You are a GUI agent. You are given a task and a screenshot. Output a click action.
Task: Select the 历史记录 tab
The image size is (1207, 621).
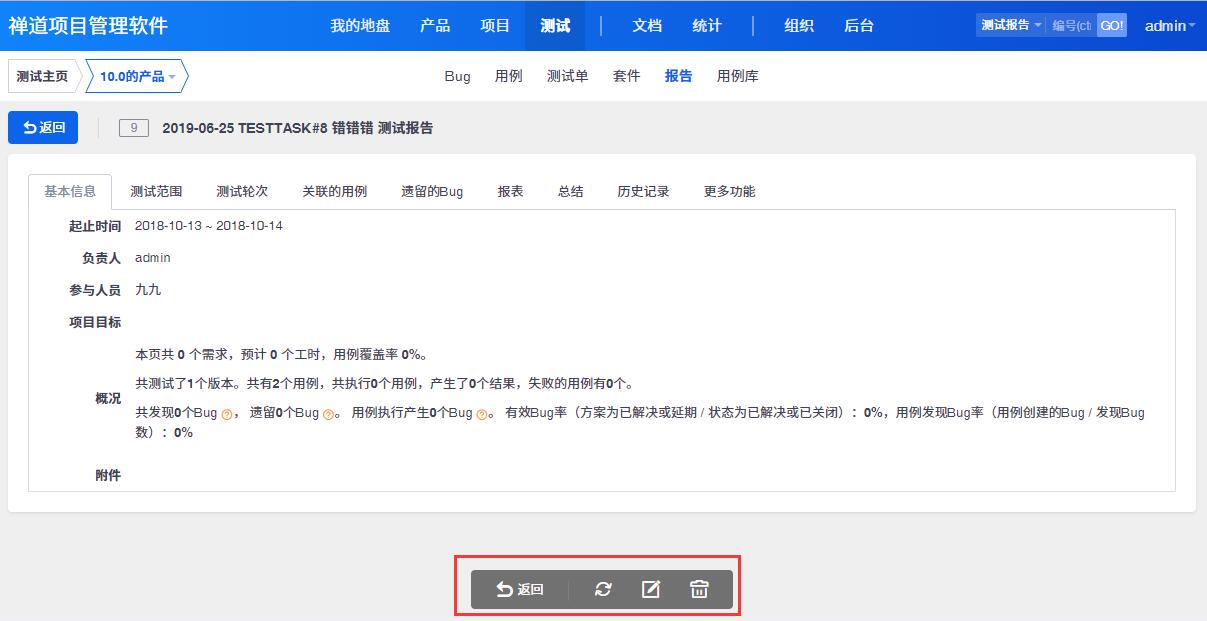643,191
